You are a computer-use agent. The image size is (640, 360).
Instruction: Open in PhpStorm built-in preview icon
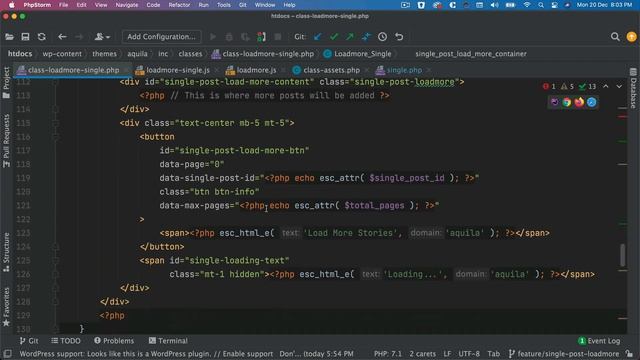(x=554, y=102)
